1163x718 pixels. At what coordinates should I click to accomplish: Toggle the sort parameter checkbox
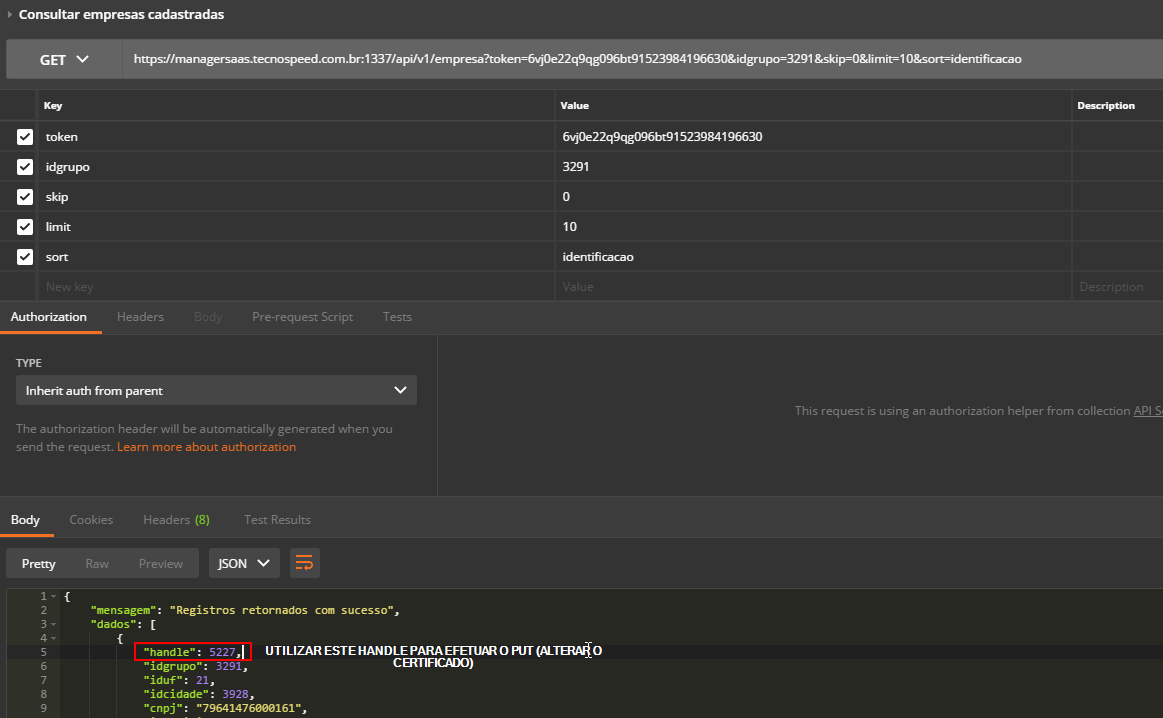[x=25, y=257]
